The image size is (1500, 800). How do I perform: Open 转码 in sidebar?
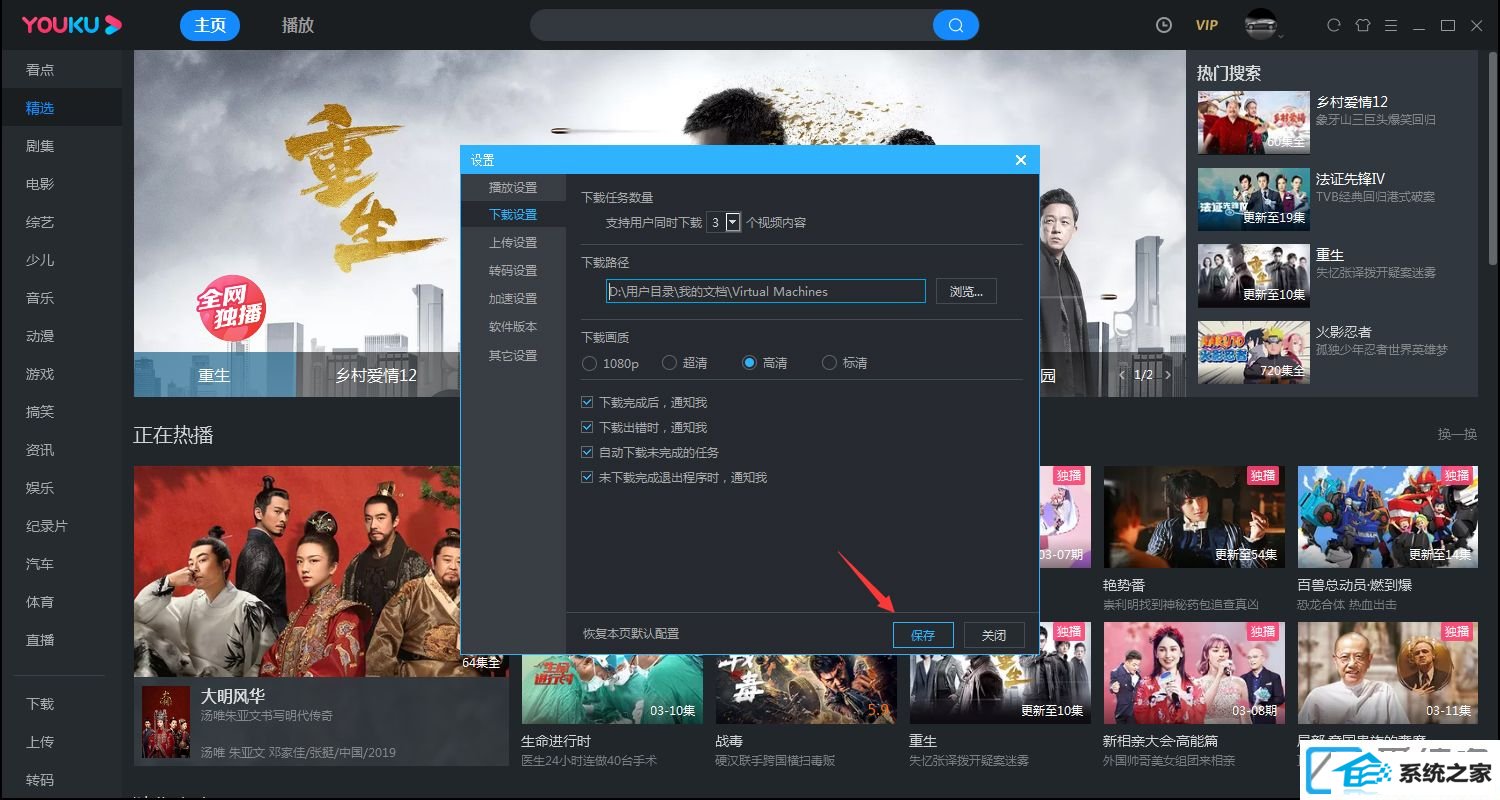tap(40, 780)
